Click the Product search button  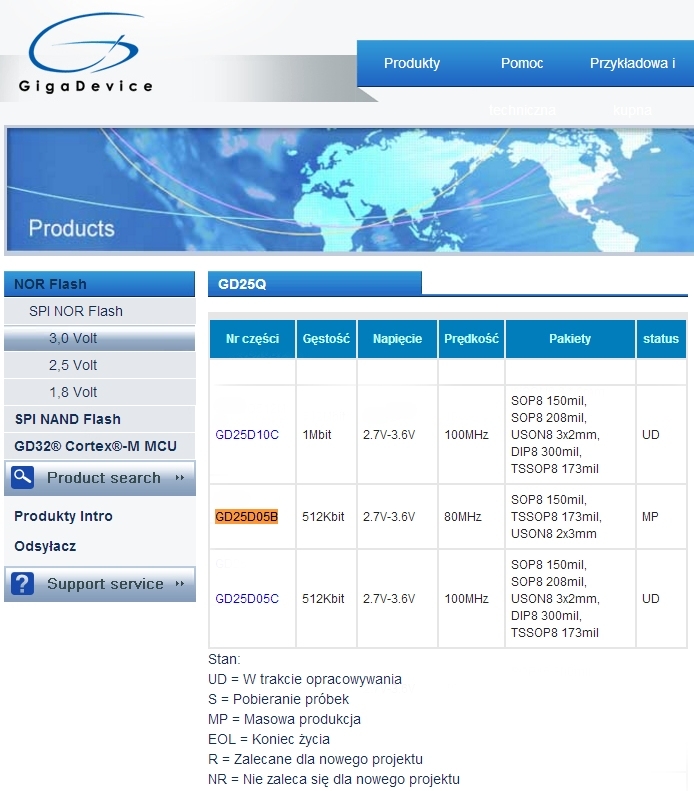99,477
